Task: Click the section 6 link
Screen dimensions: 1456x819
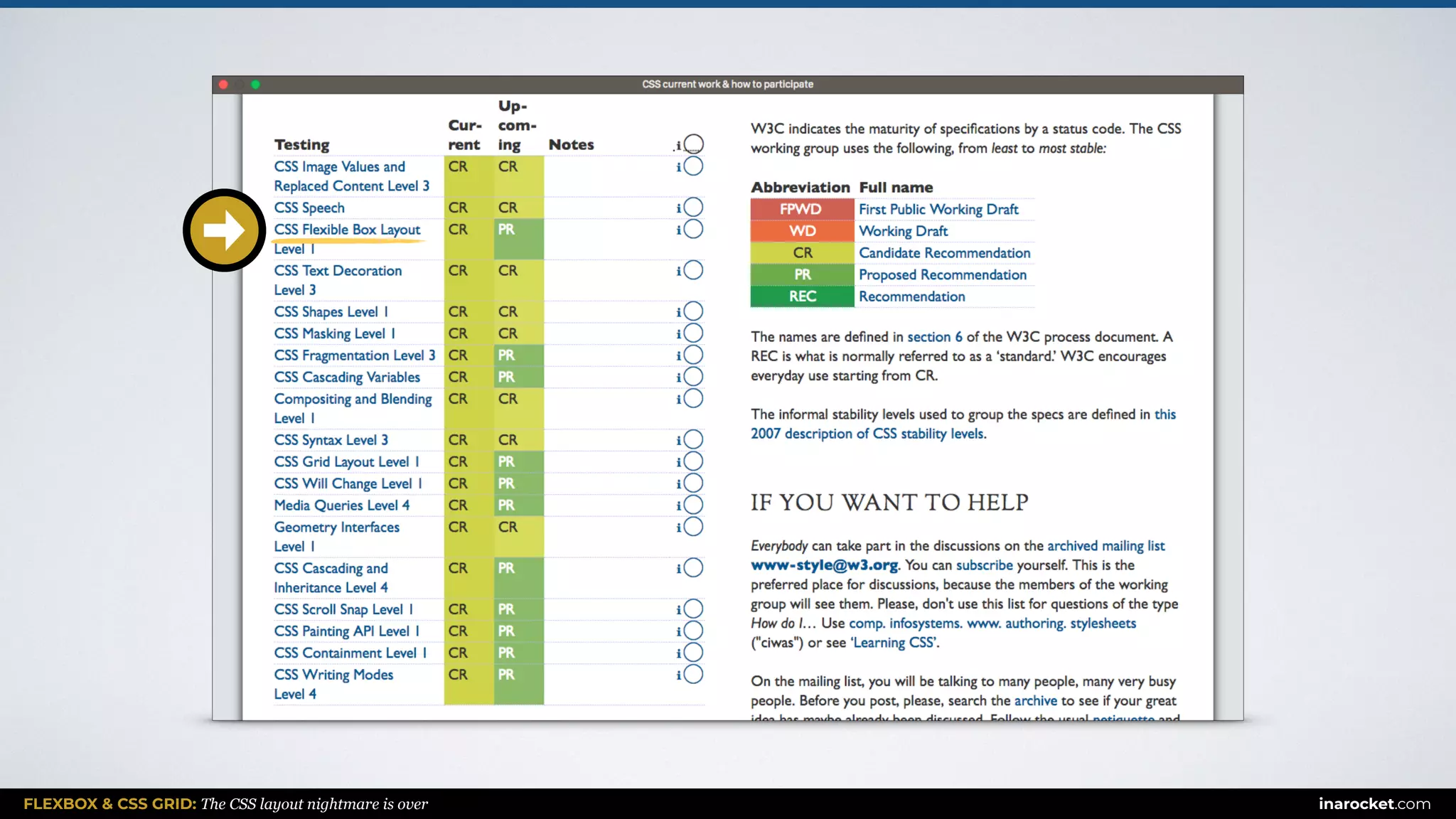Action: (934, 337)
